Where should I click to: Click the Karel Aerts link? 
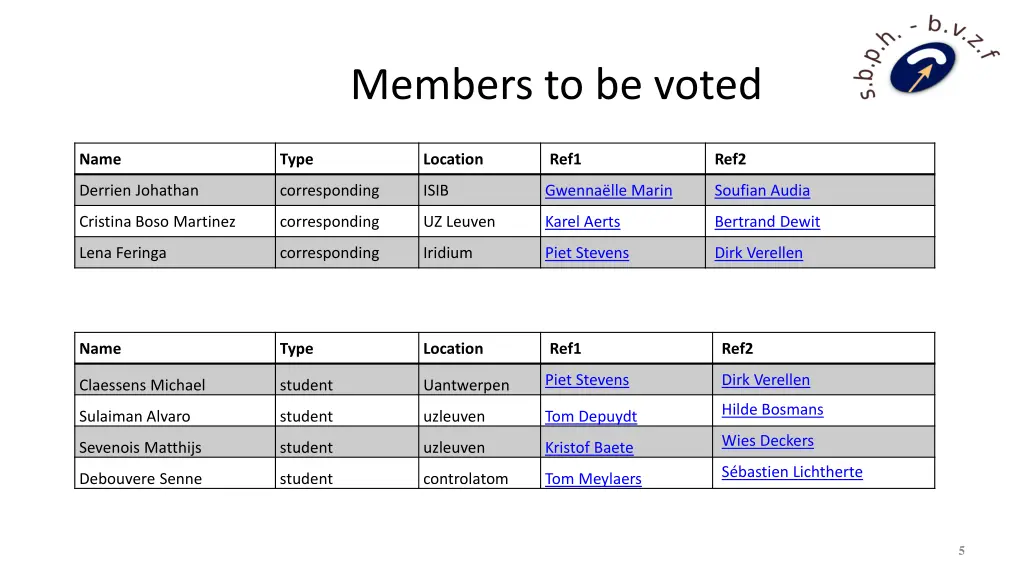click(x=582, y=222)
